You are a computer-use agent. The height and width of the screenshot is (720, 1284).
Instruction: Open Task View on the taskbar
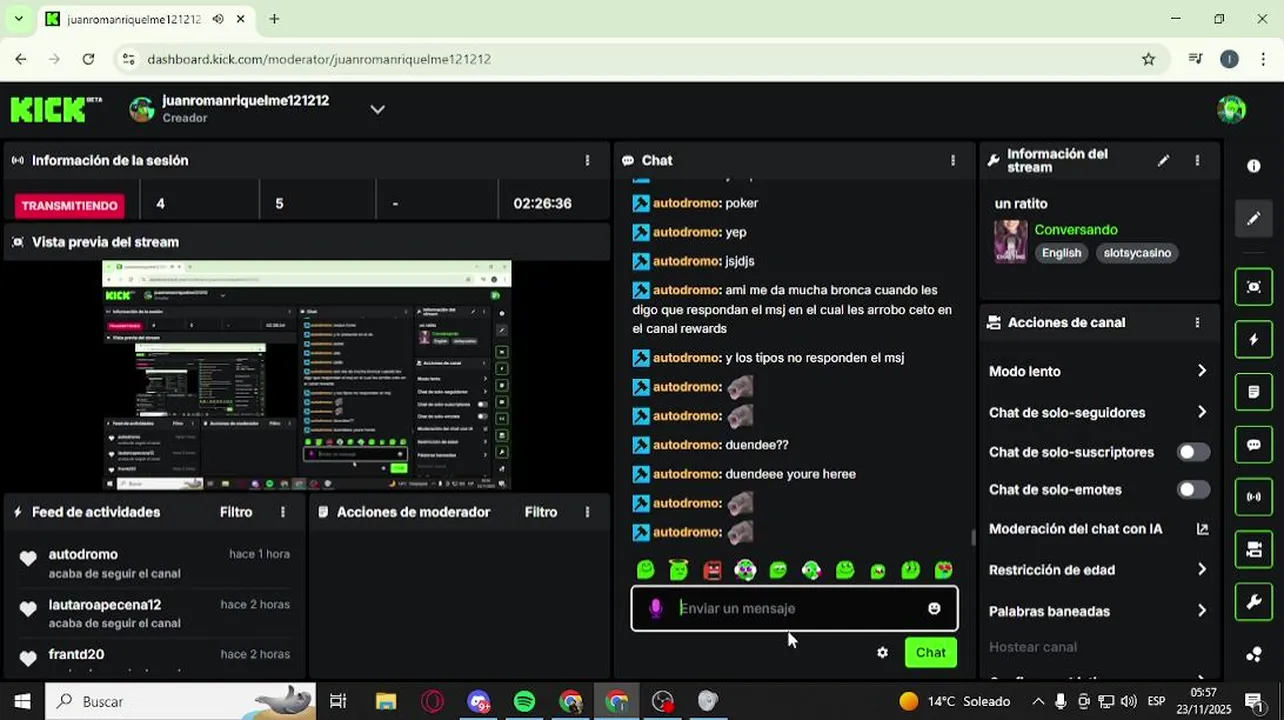pos(338,701)
